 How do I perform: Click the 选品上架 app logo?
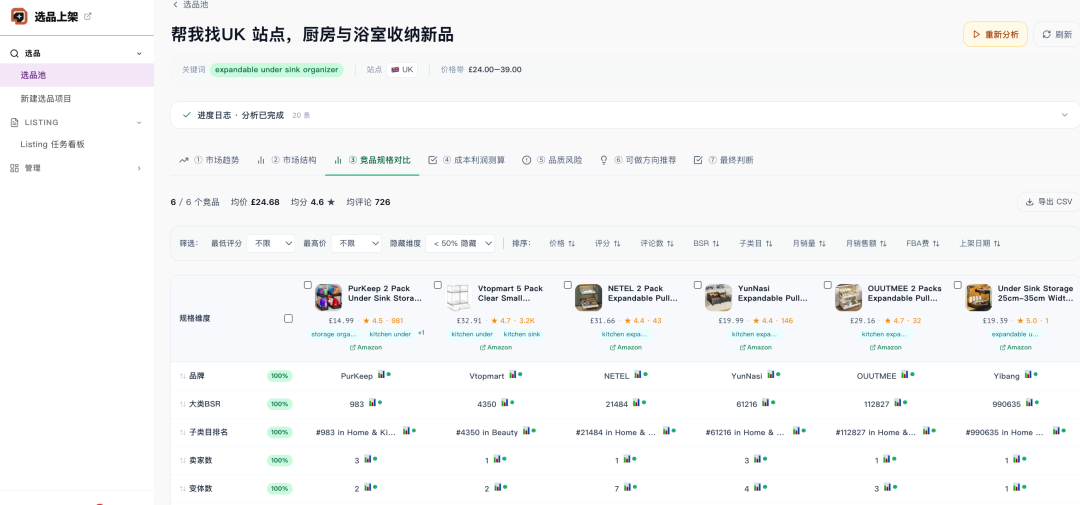(19, 17)
